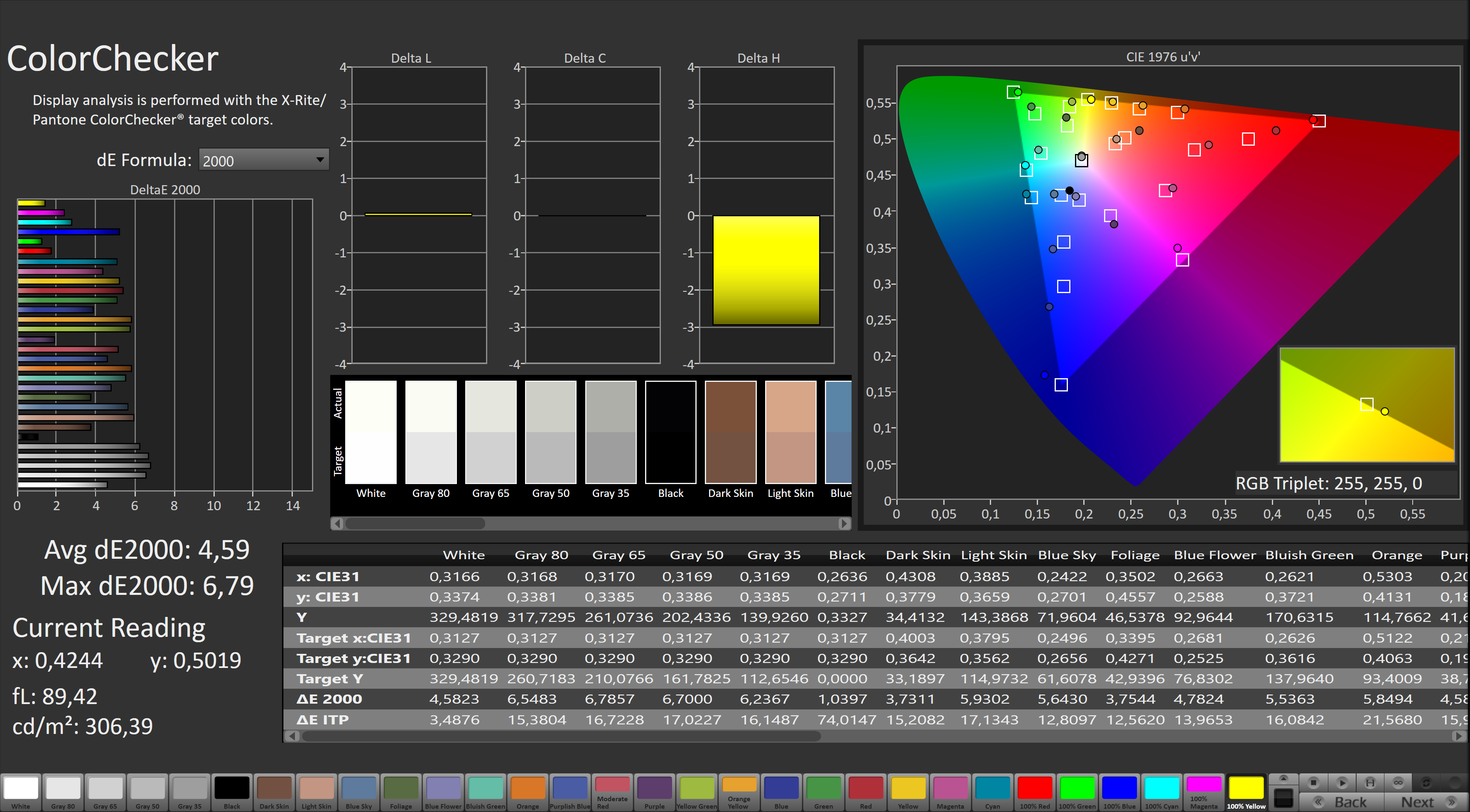Click the continuous read infinity icon
The width and height of the screenshot is (1470, 812).
point(1398,783)
